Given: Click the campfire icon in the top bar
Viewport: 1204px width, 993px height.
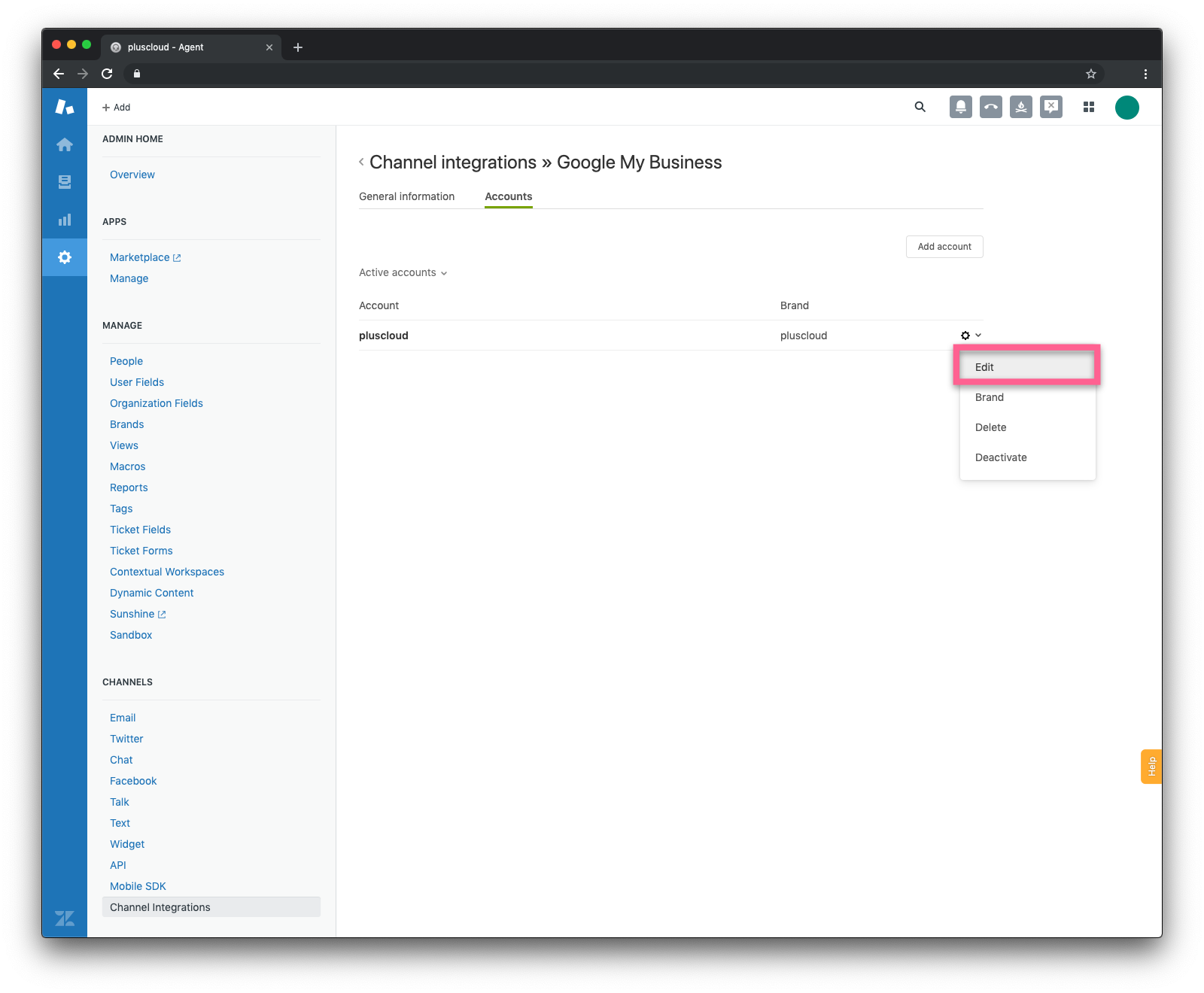Looking at the screenshot, I should click(x=1021, y=107).
